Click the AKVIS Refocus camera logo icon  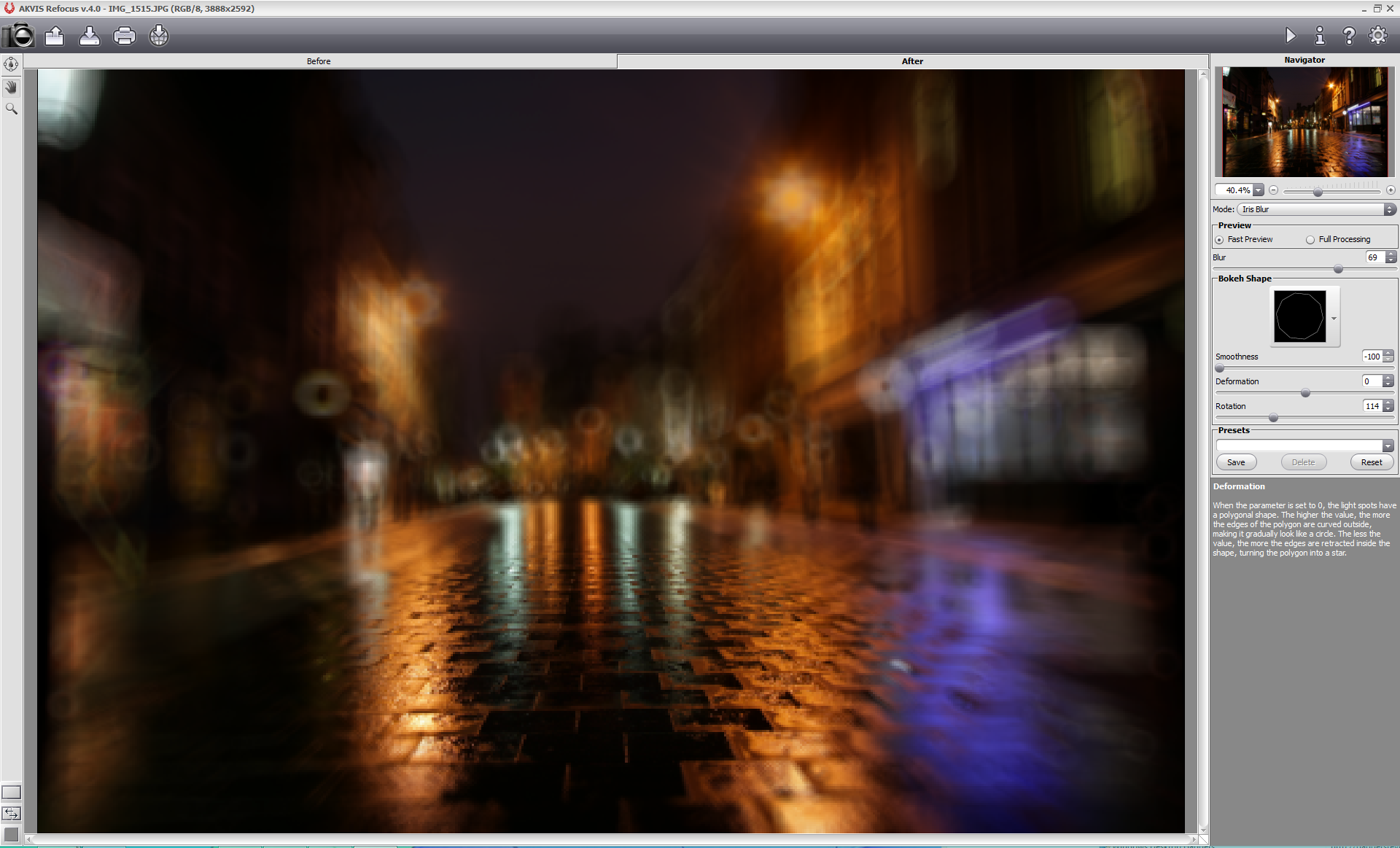18,35
